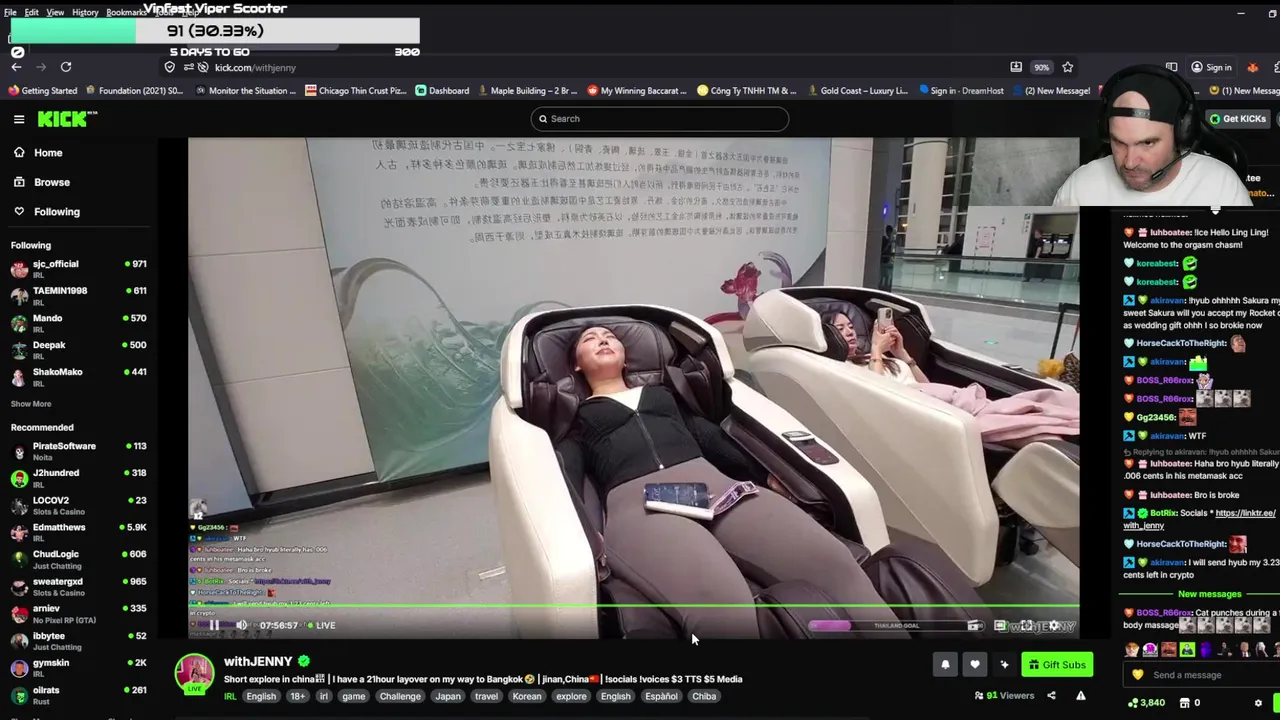
Task: Open arniev recommended channel
Action: point(78,612)
